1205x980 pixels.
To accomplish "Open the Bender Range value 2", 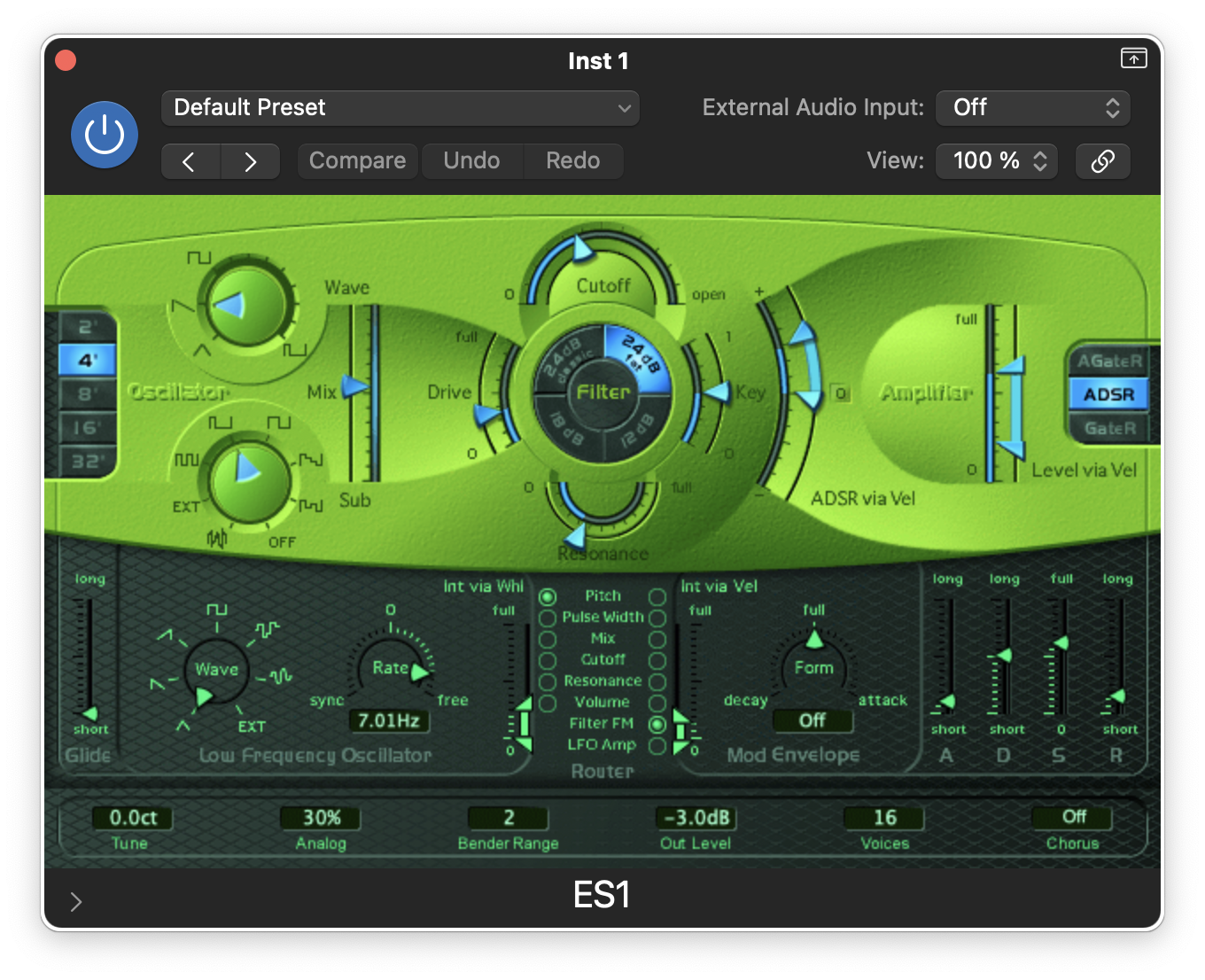I will click(x=509, y=818).
